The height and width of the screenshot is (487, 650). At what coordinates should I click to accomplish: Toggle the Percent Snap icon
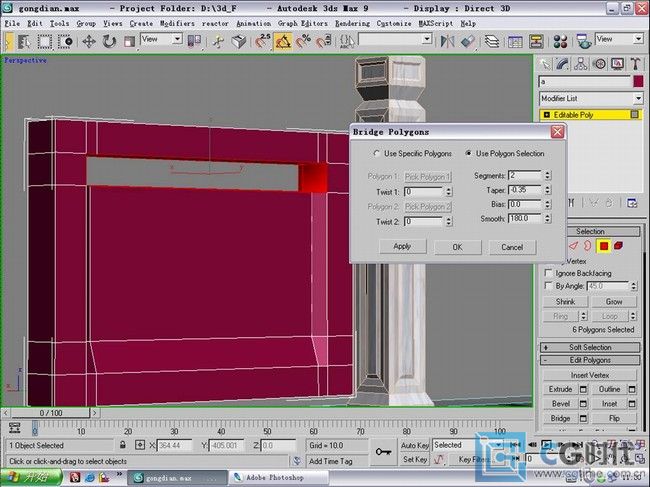[x=303, y=41]
